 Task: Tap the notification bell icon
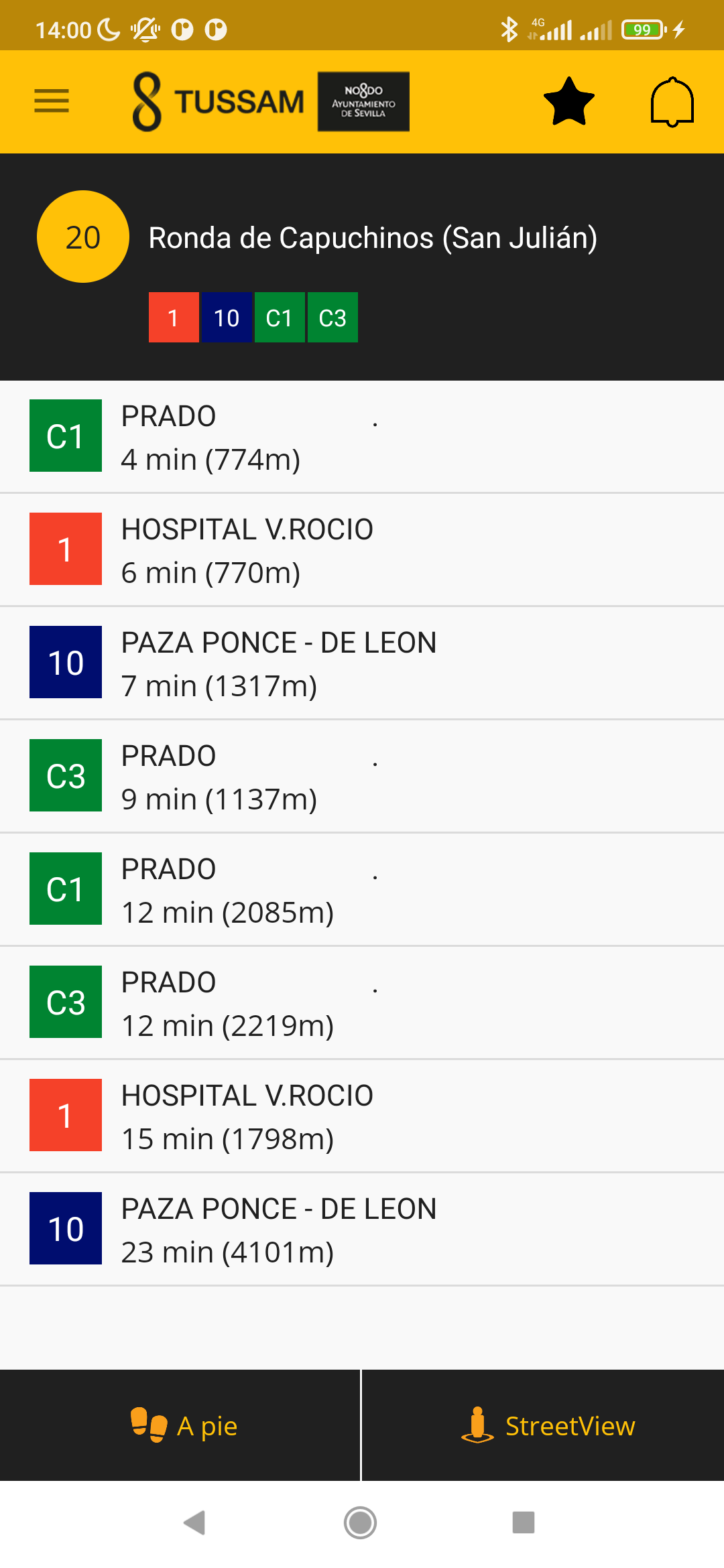672,101
